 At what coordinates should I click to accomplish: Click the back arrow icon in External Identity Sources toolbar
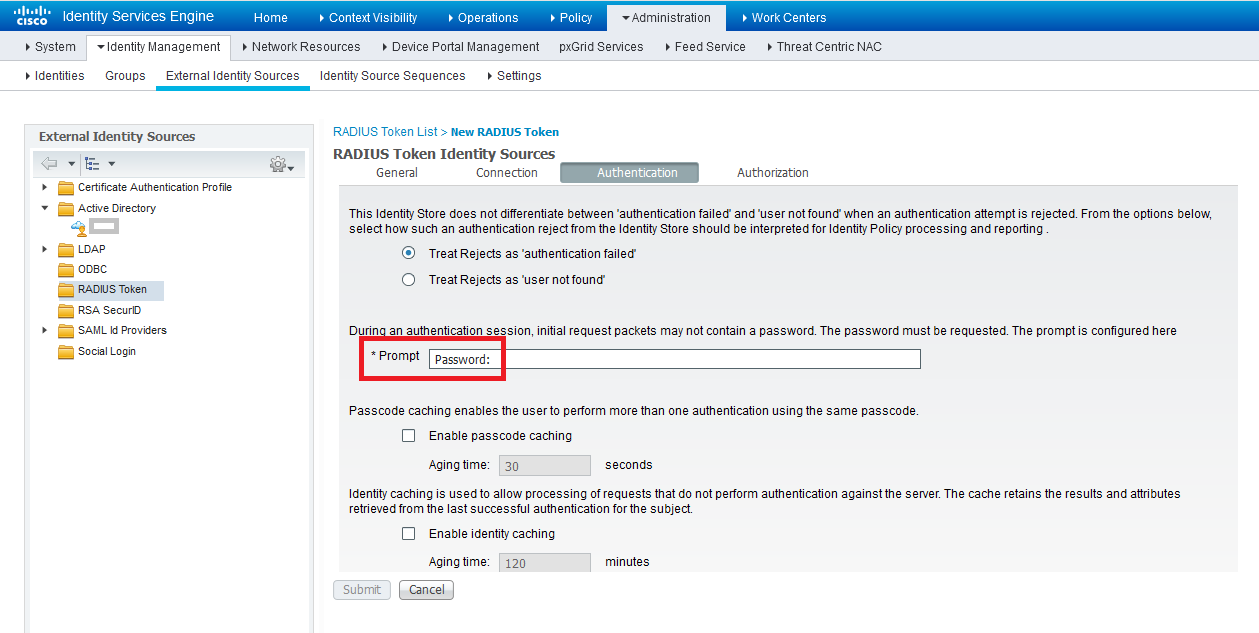[49, 163]
